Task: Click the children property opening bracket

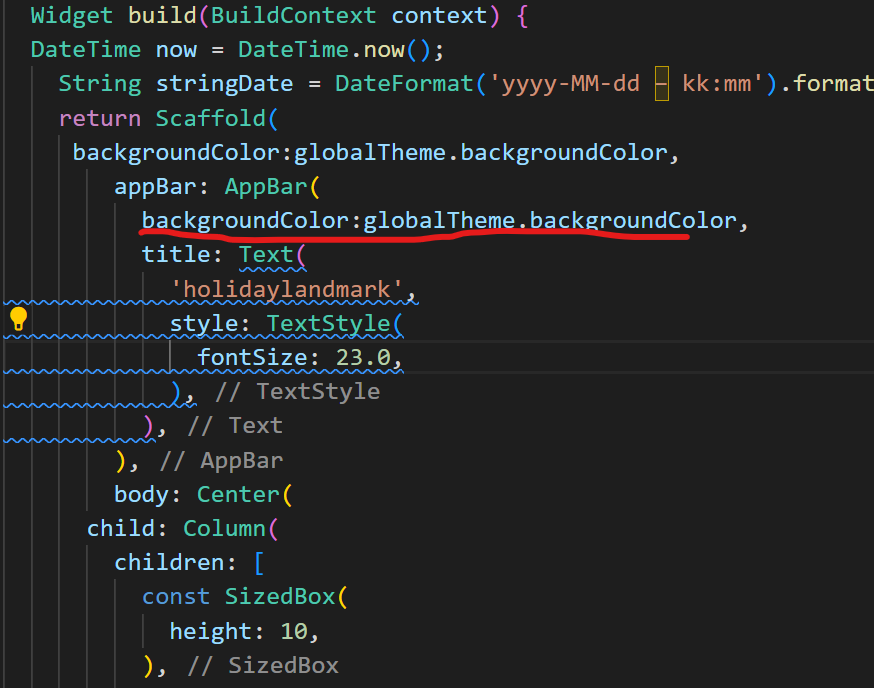Action: [x=258, y=562]
